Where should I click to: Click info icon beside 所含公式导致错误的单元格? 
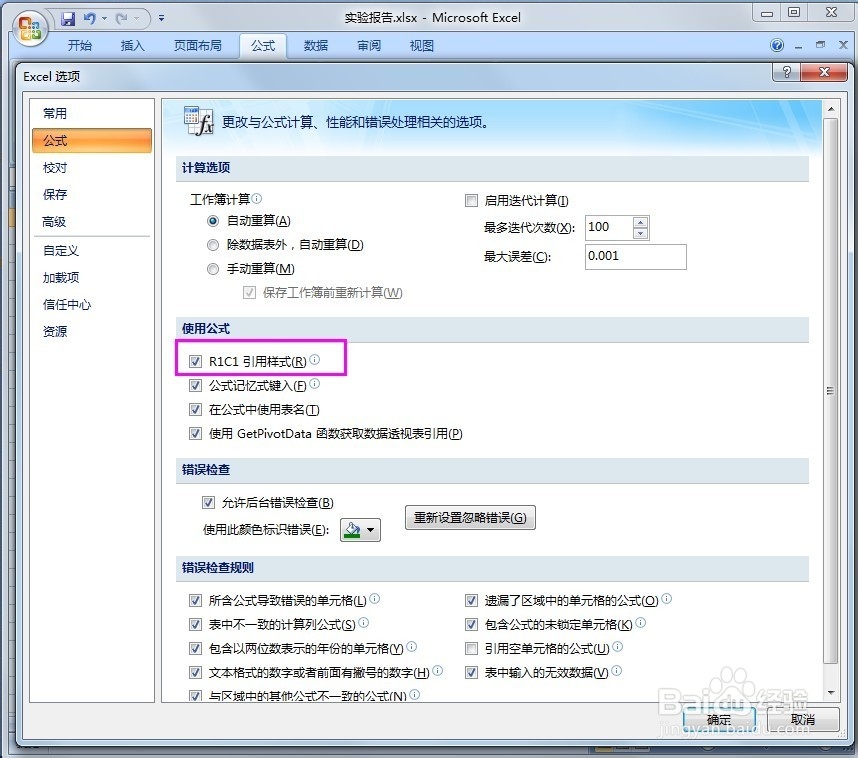[x=374, y=599]
